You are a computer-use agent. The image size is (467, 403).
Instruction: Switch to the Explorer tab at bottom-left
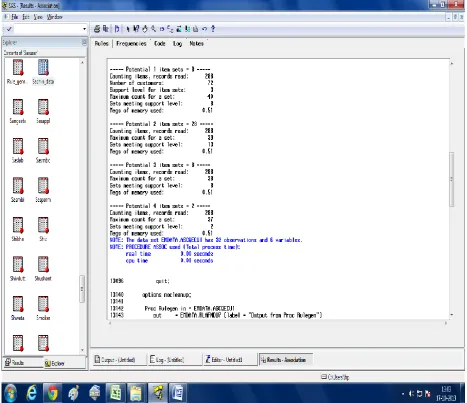point(64,363)
